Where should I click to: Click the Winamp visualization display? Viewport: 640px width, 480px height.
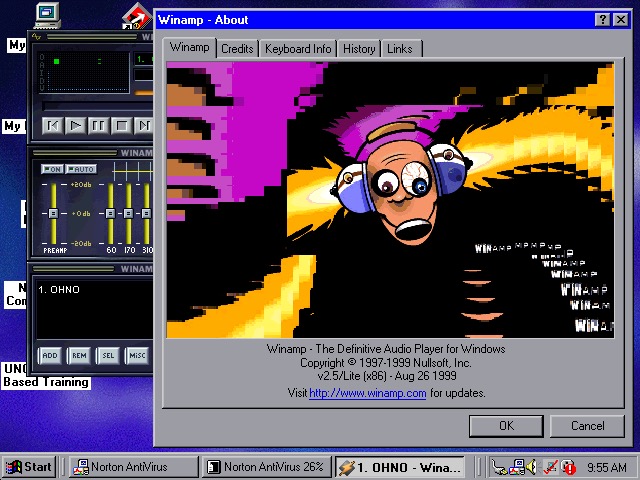(x=84, y=72)
